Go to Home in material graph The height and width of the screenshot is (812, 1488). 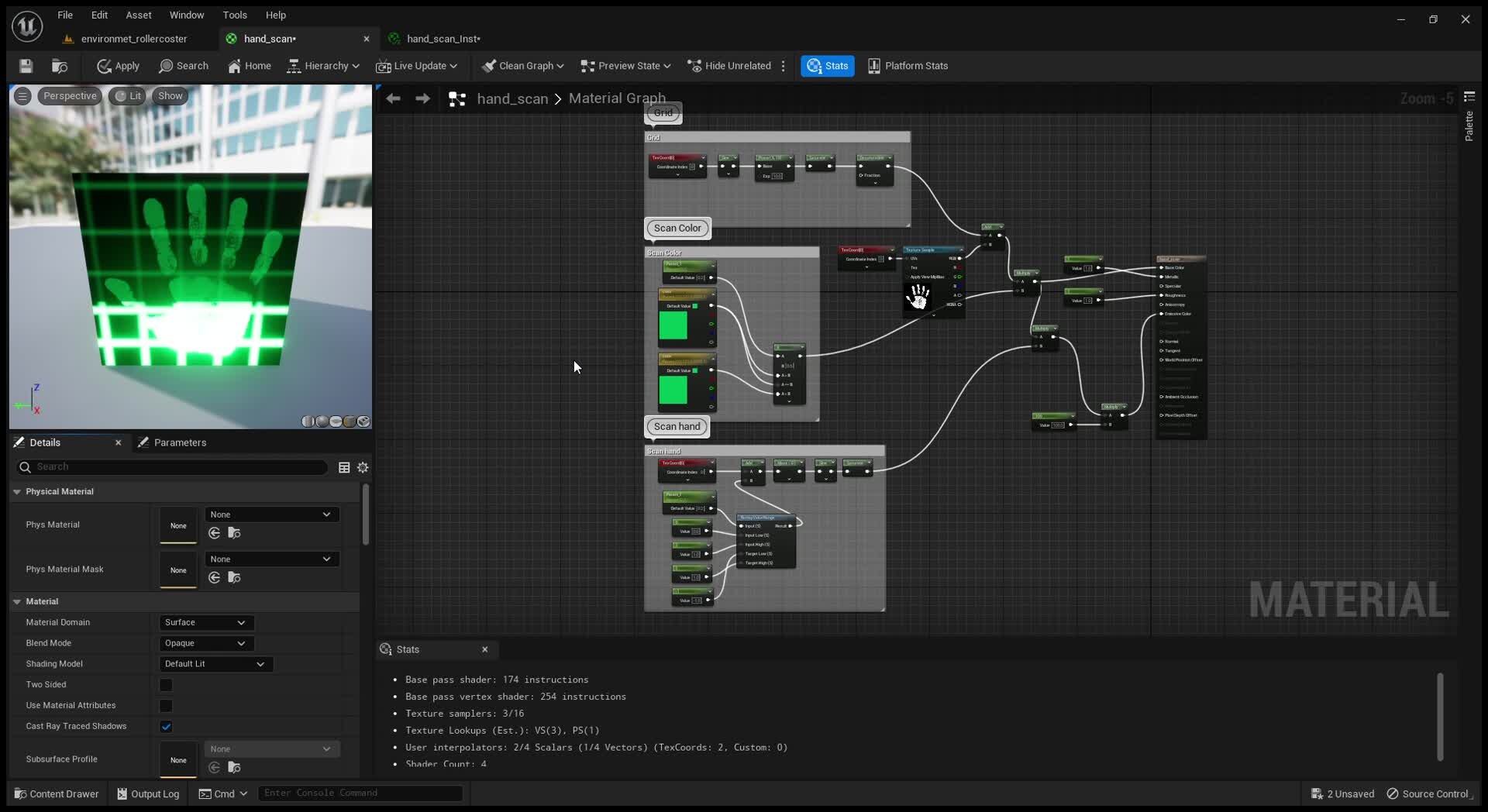pyautogui.click(x=250, y=66)
